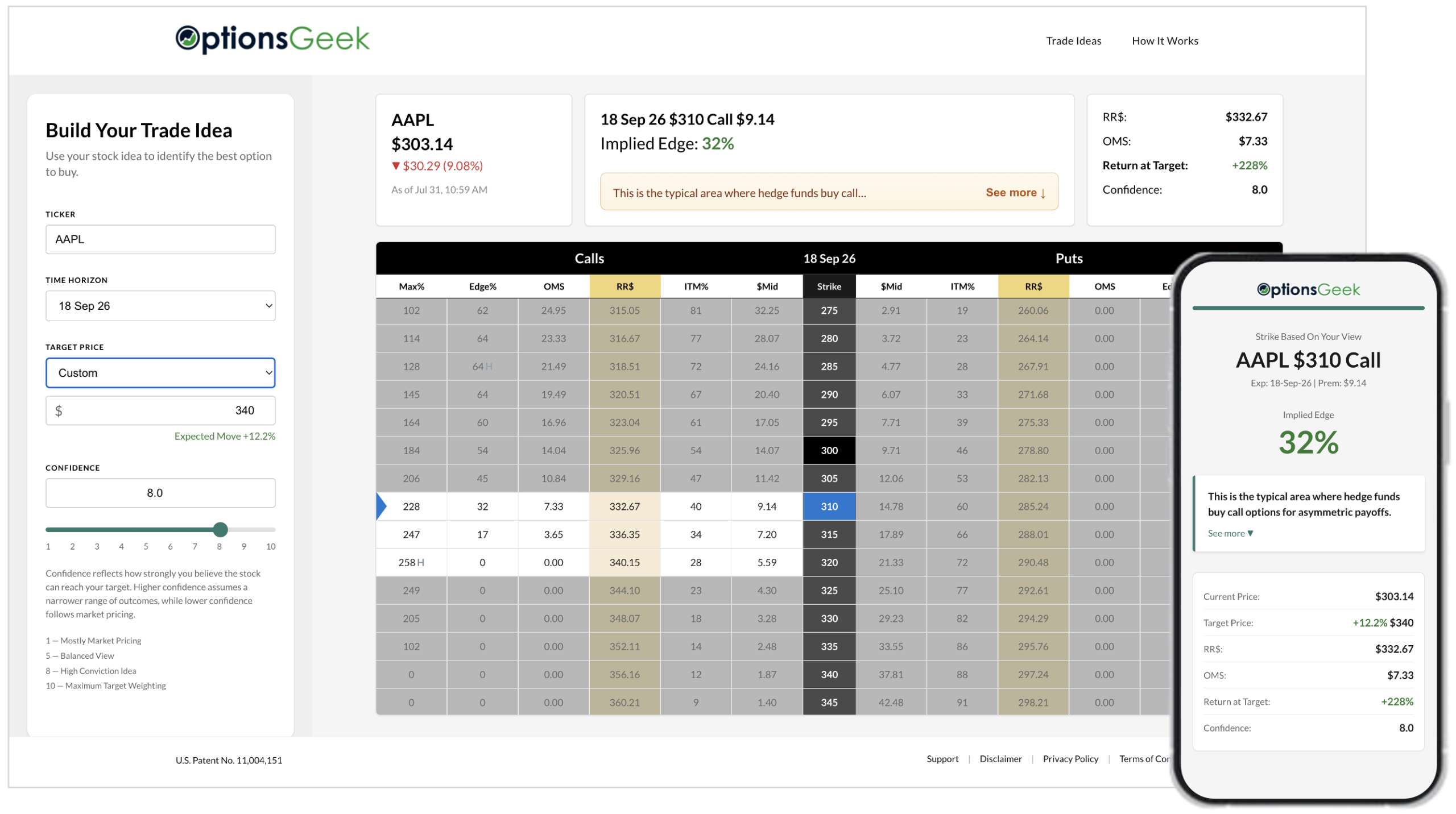
Task: Click the Confidence value field showing 8.0
Action: pos(160,493)
